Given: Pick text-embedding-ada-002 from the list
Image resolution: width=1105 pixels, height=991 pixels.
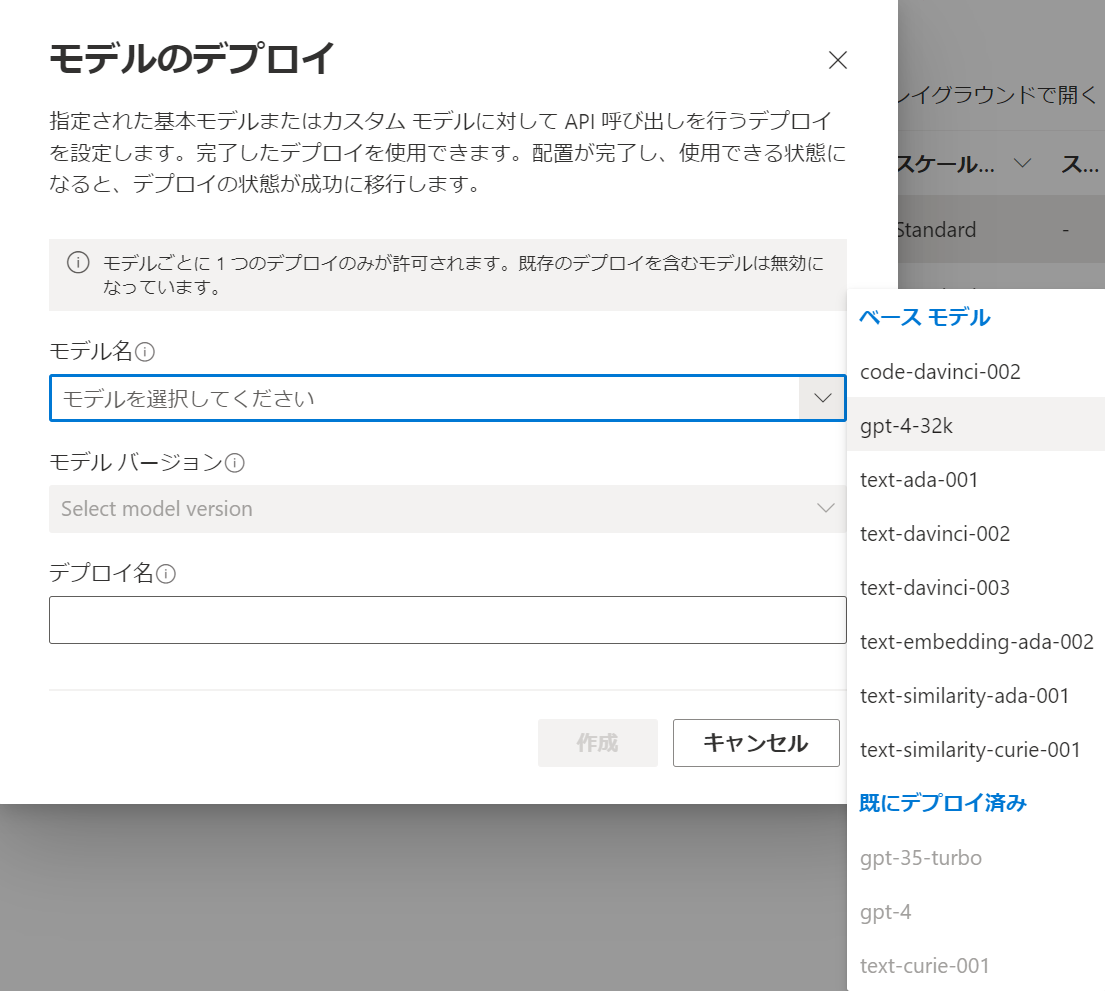Looking at the screenshot, I should pos(975,641).
